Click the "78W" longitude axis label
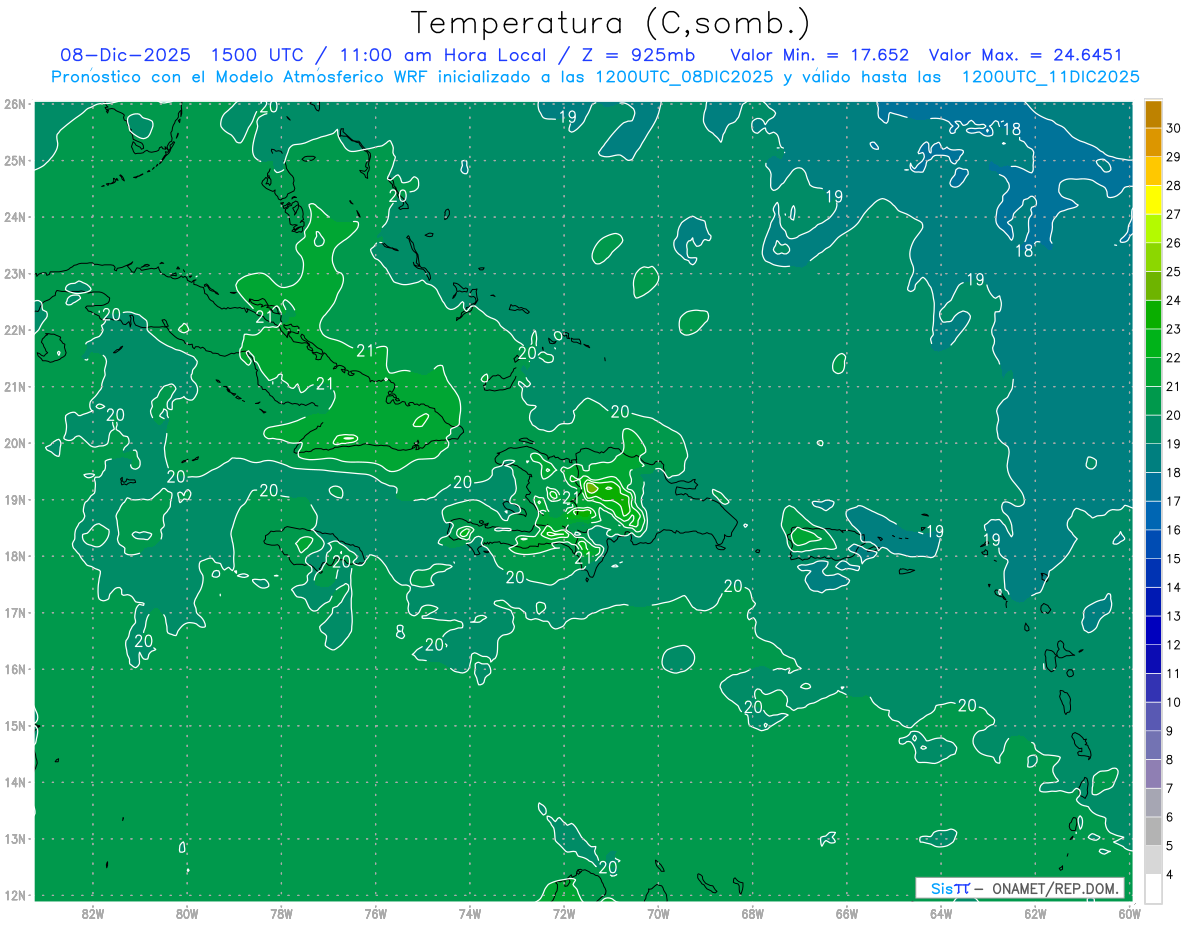1200x927 pixels. coord(281,913)
